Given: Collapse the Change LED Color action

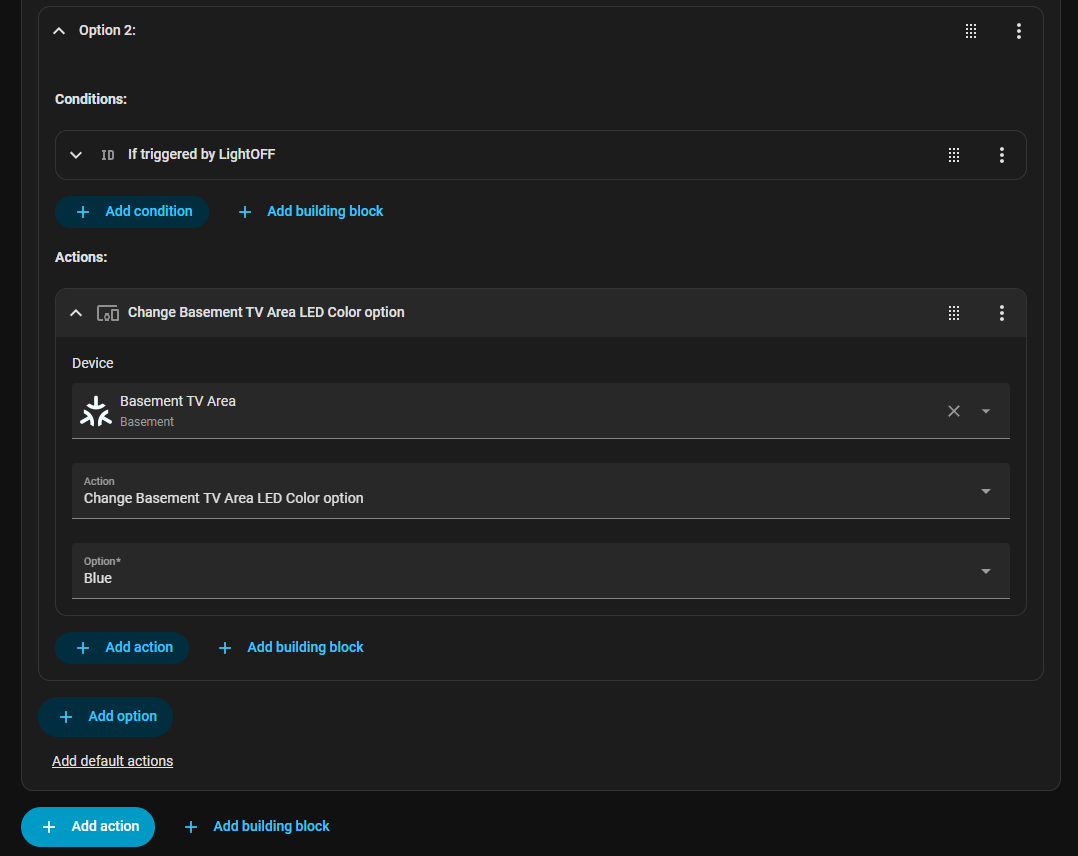Looking at the screenshot, I should coord(76,313).
